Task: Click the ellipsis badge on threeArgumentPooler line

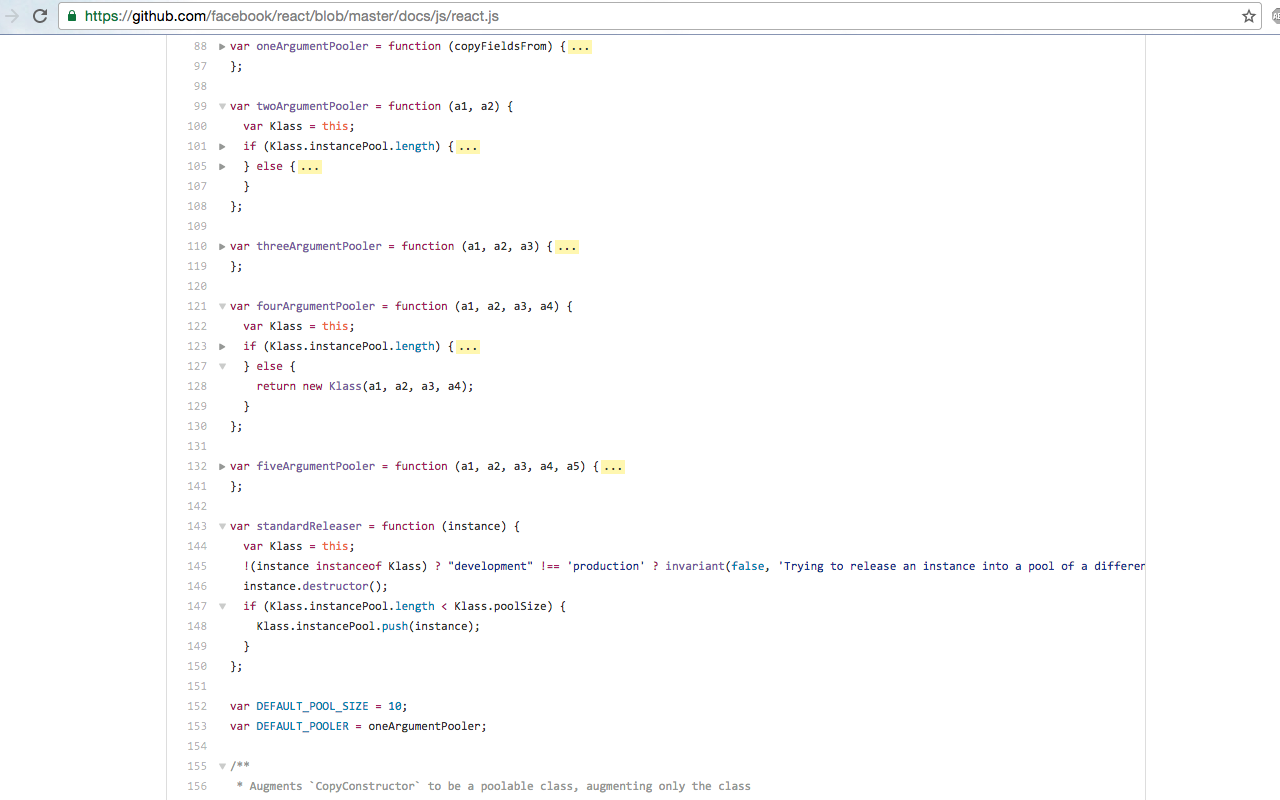Action: 567,246
